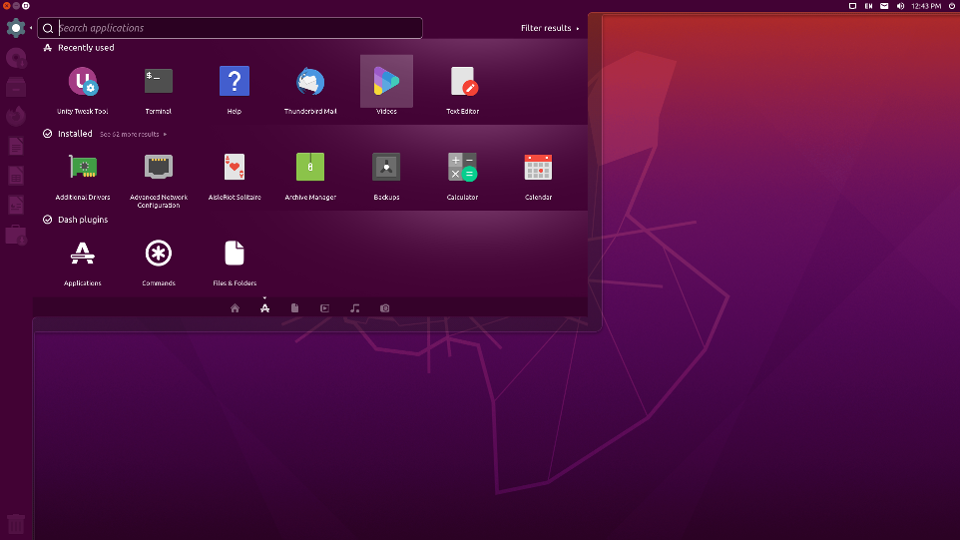Open Unity Tweak Tool app

[x=83, y=89]
